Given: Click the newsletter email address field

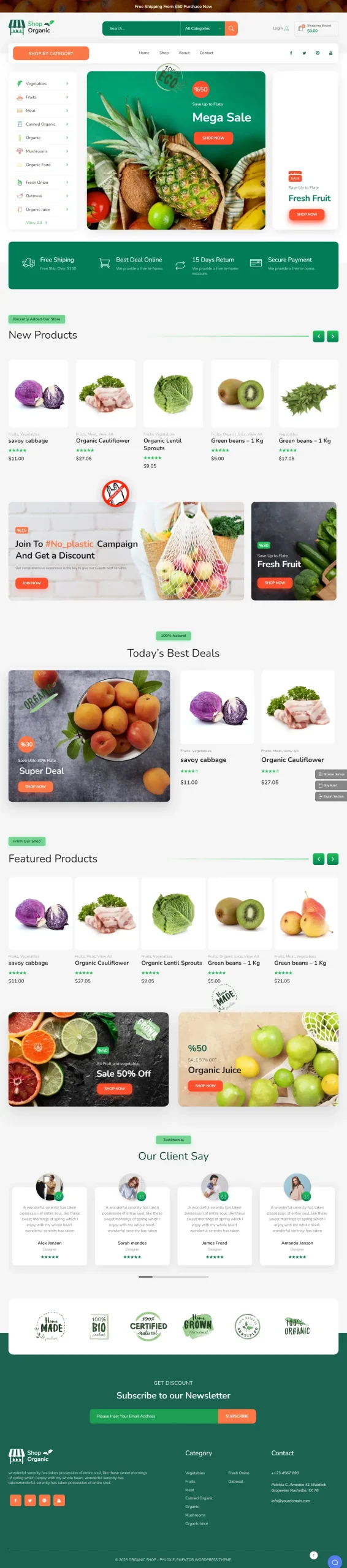Looking at the screenshot, I should (x=154, y=1416).
